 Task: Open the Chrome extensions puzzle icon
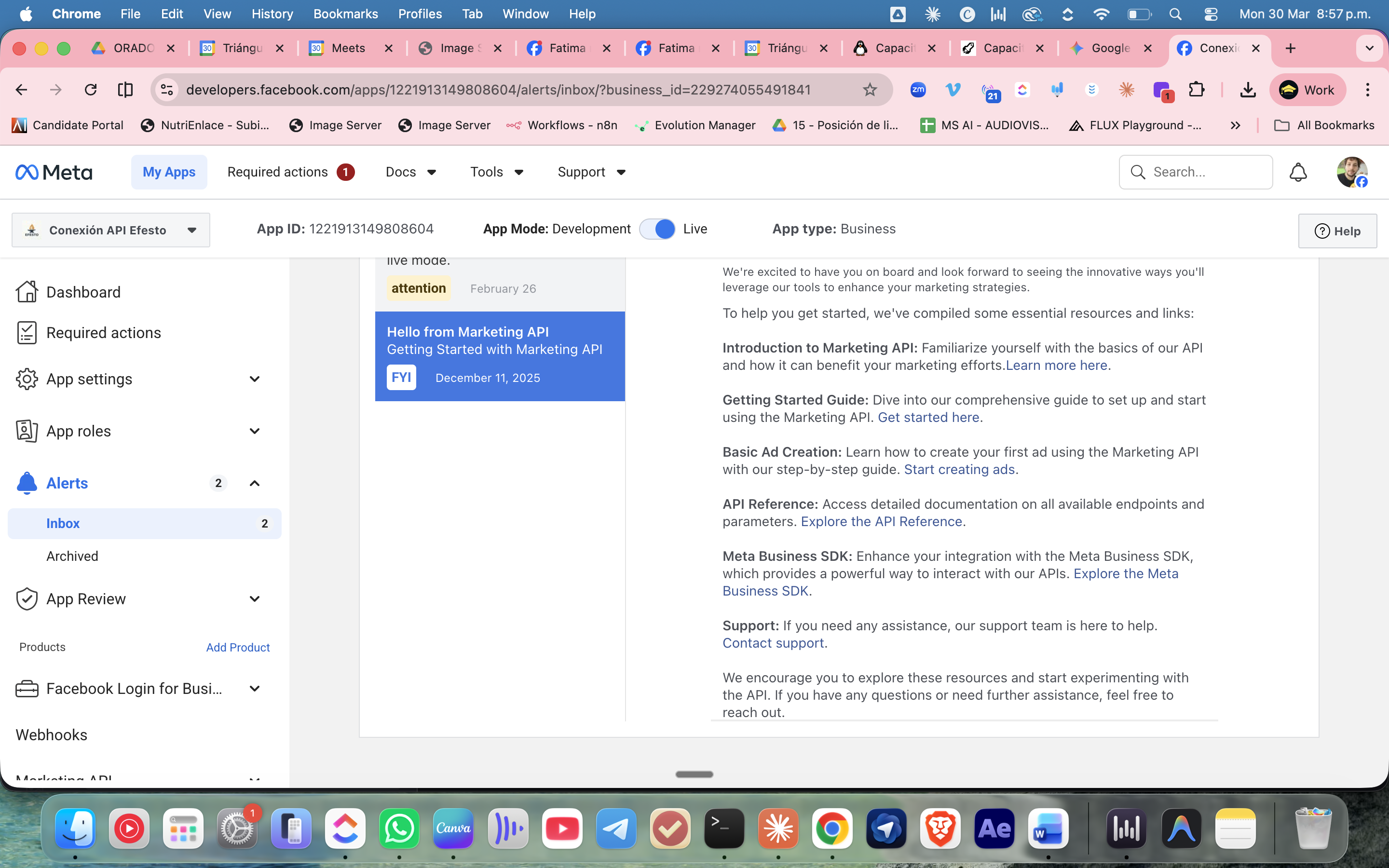click(1196, 90)
